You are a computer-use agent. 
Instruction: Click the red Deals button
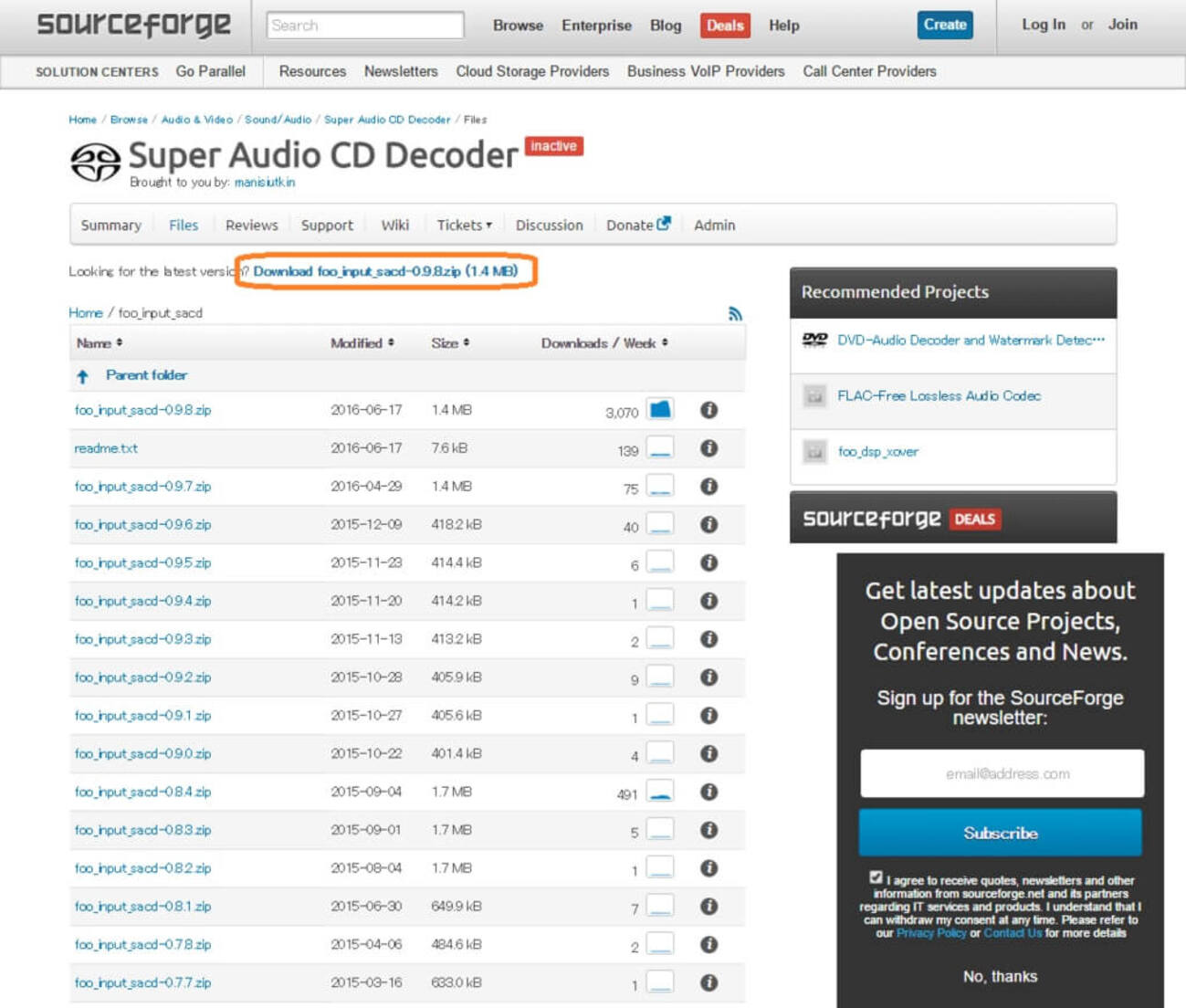tap(724, 26)
